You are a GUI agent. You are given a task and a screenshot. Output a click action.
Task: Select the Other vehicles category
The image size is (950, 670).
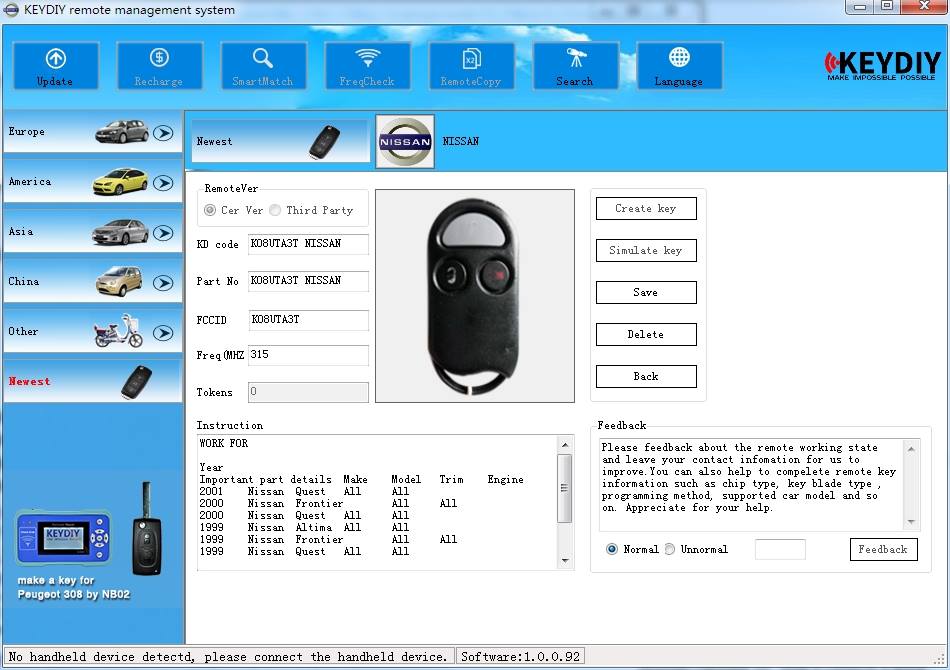coord(93,331)
